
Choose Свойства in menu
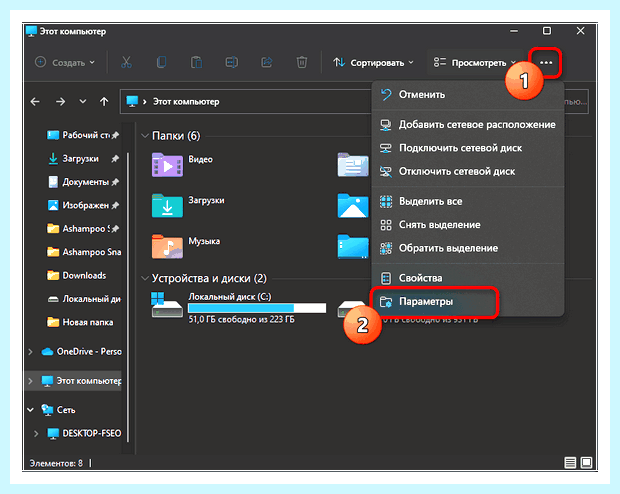pos(467,278)
